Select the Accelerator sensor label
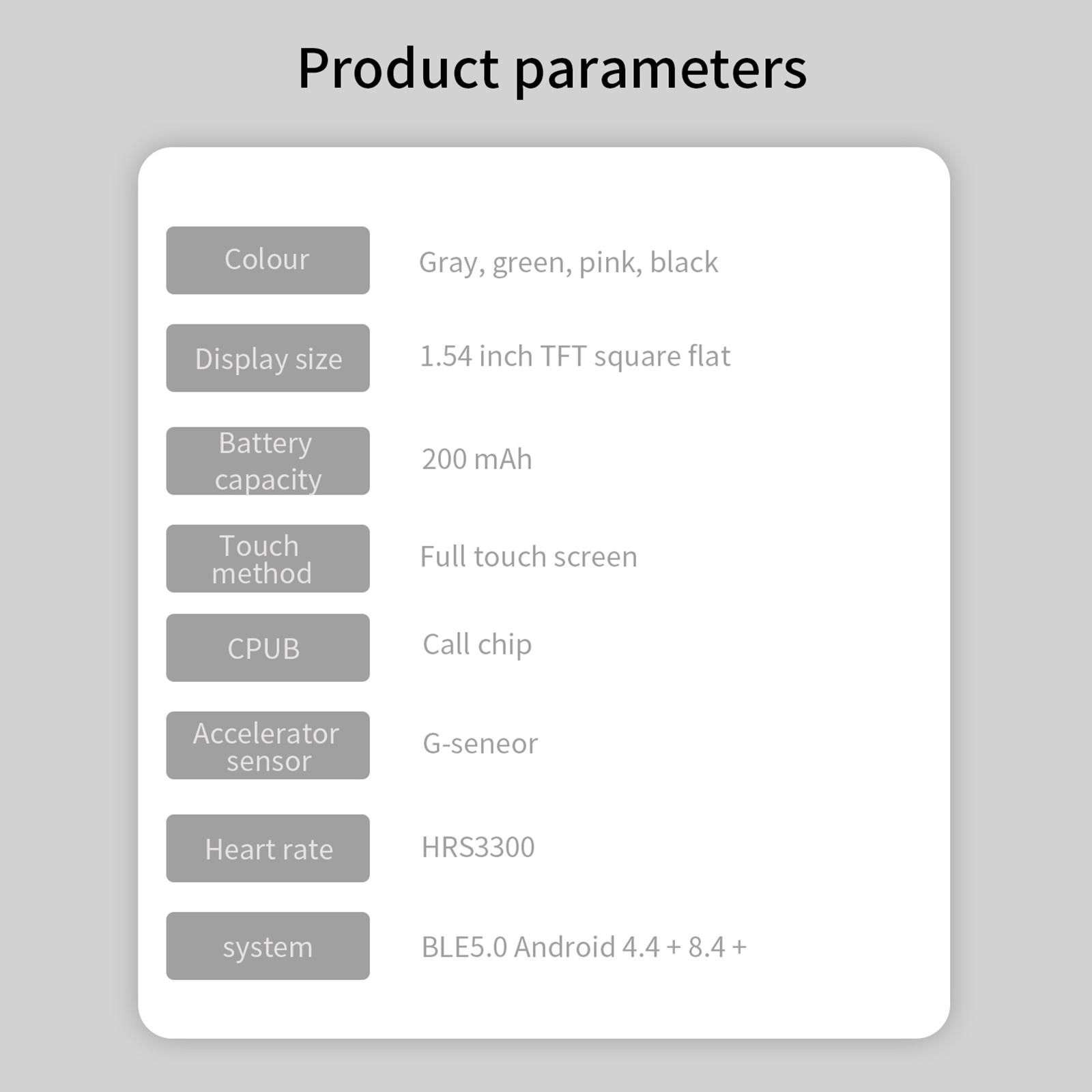 pos(268,745)
